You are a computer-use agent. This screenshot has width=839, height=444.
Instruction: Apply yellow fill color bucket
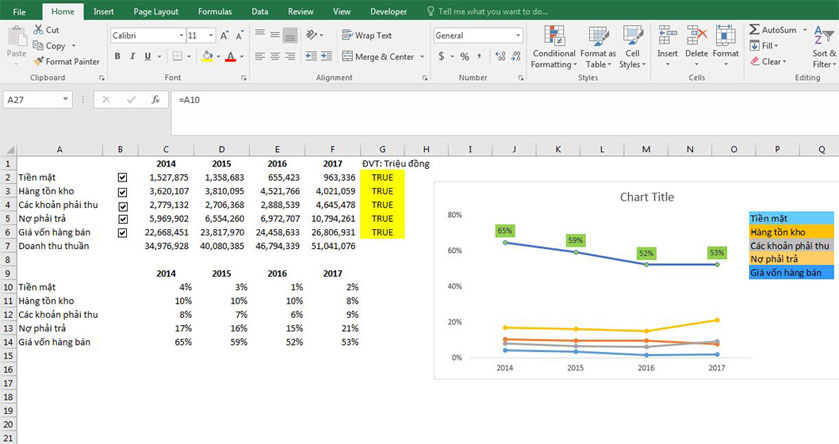click(x=208, y=56)
